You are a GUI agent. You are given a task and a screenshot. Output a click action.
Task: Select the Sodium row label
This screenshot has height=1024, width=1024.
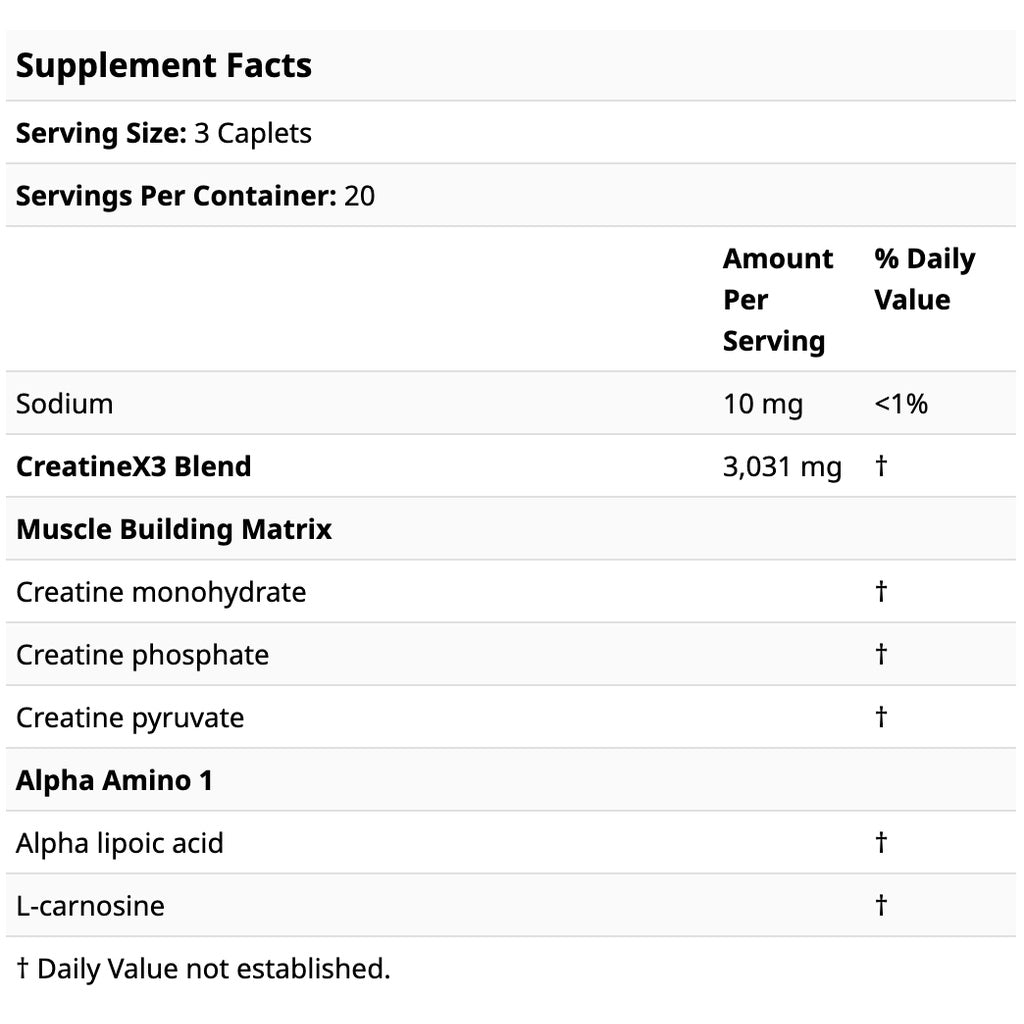(x=65, y=404)
